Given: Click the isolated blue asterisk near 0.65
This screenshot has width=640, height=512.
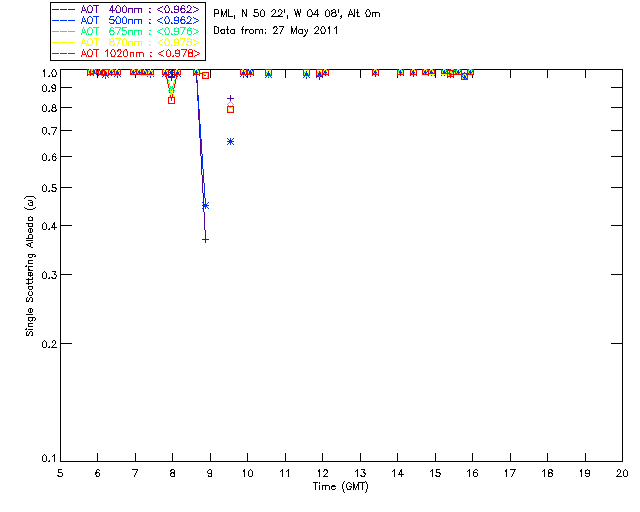Looking at the screenshot, I should pos(230,142).
